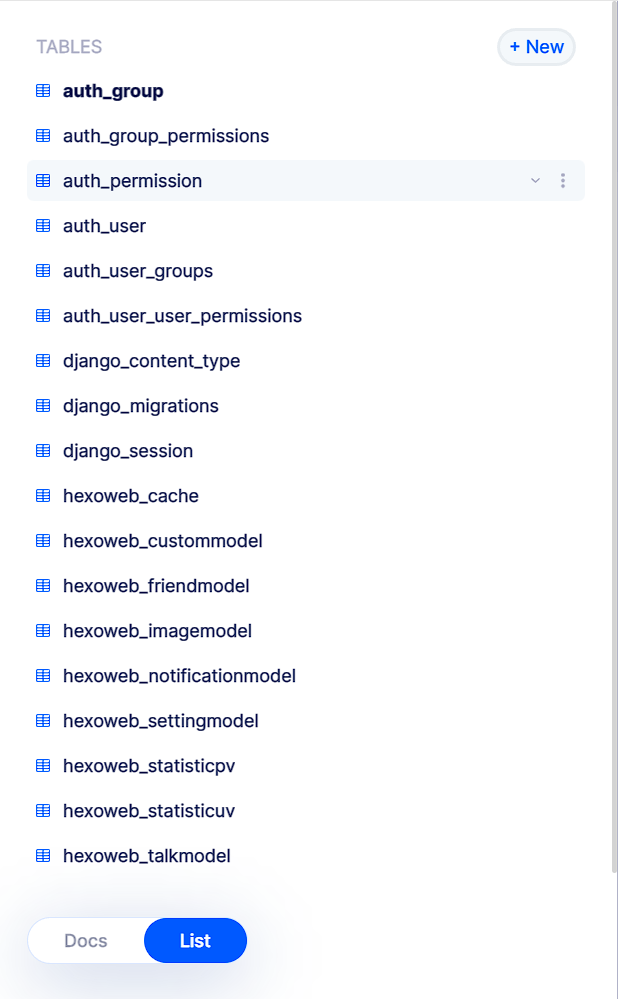Click the table icon next to hexoweb_statisticpv
This screenshot has width=618, height=999.
pyautogui.click(x=42, y=765)
